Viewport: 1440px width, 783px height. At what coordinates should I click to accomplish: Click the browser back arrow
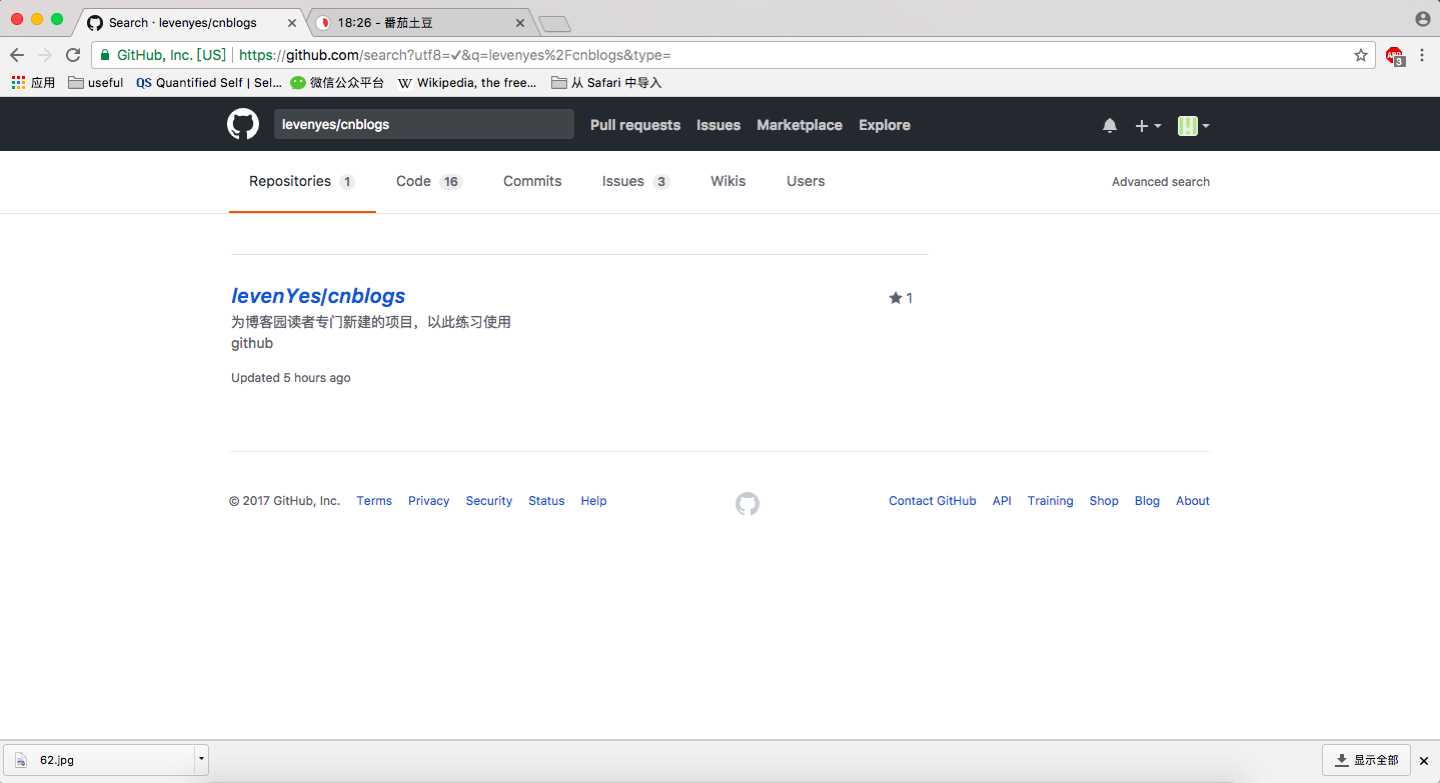click(x=17, y=55)
